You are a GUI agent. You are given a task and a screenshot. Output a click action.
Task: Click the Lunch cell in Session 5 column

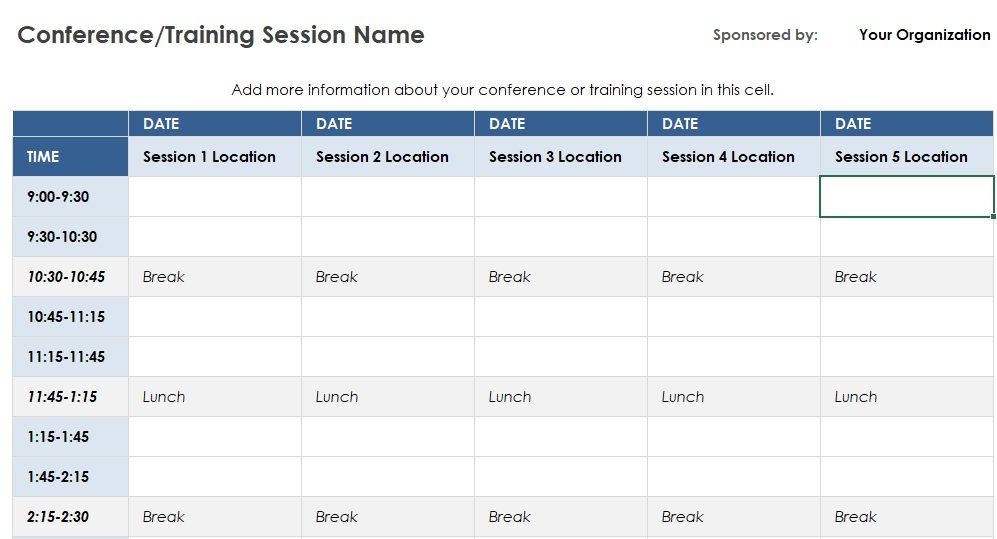pos(907,397)
